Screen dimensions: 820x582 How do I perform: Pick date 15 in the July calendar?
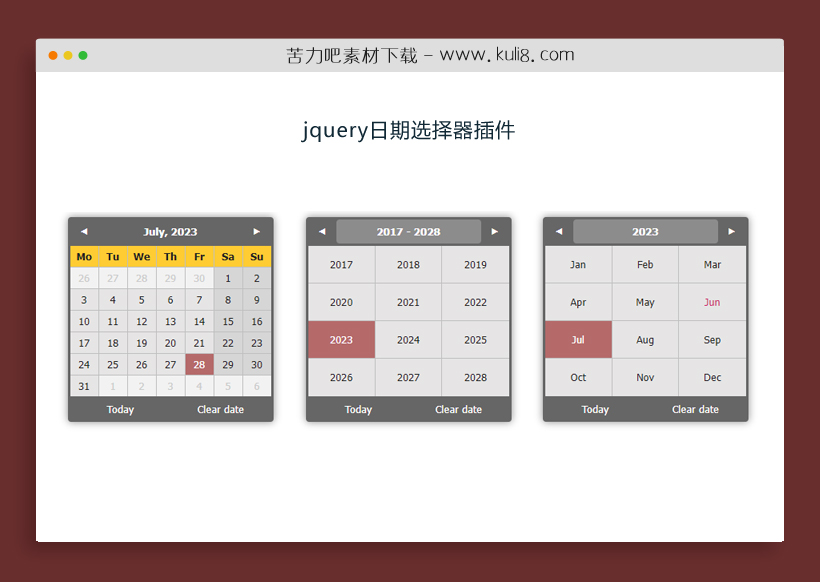228,321
